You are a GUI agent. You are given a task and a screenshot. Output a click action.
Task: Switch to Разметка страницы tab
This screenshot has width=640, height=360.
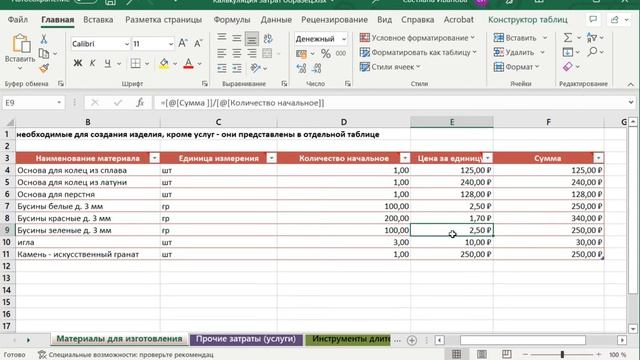(163, 20)
